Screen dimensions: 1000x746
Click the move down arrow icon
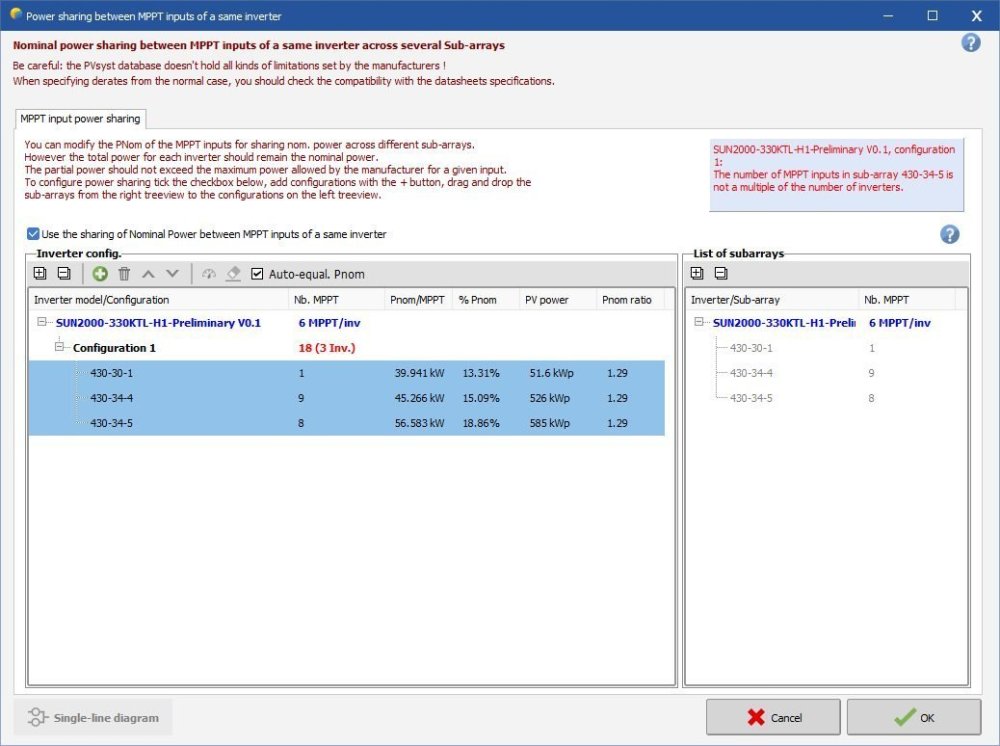(172, 274)
